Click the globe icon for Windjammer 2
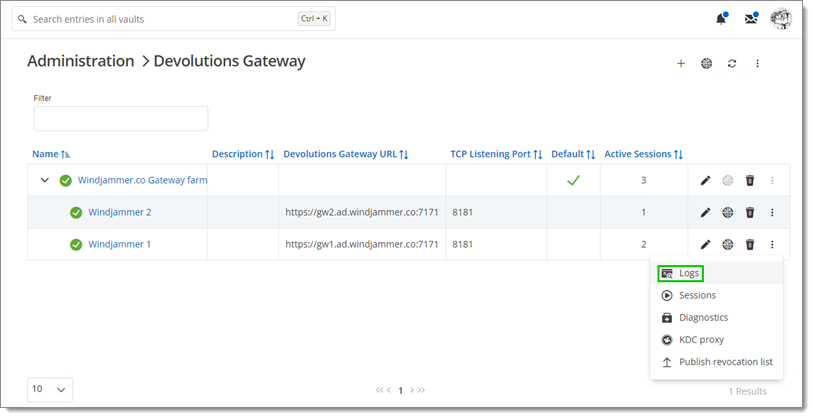The width and height of the screenshot is (813, 418). click(728, 213)
